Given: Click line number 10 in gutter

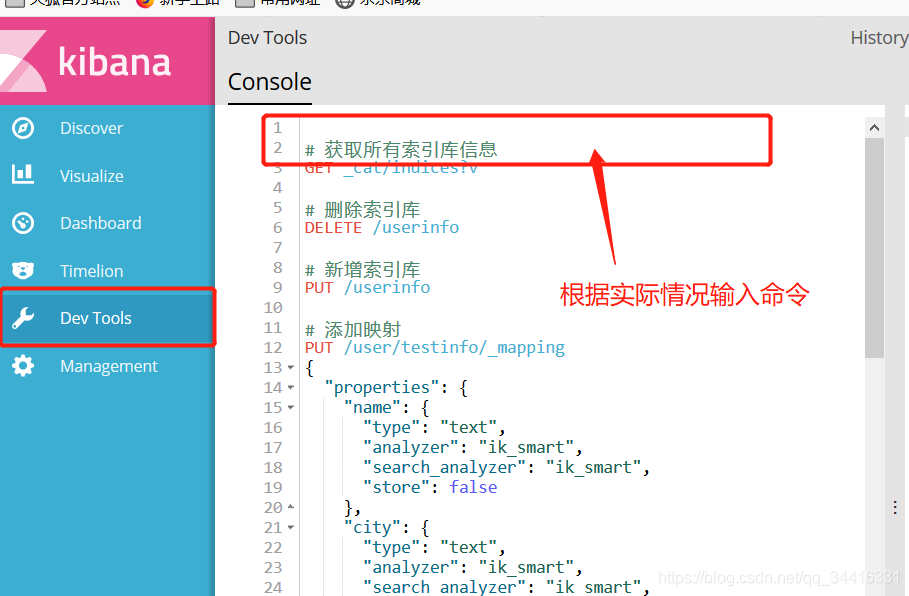Looking at the screenshot, I should click(x=273, y=307).
